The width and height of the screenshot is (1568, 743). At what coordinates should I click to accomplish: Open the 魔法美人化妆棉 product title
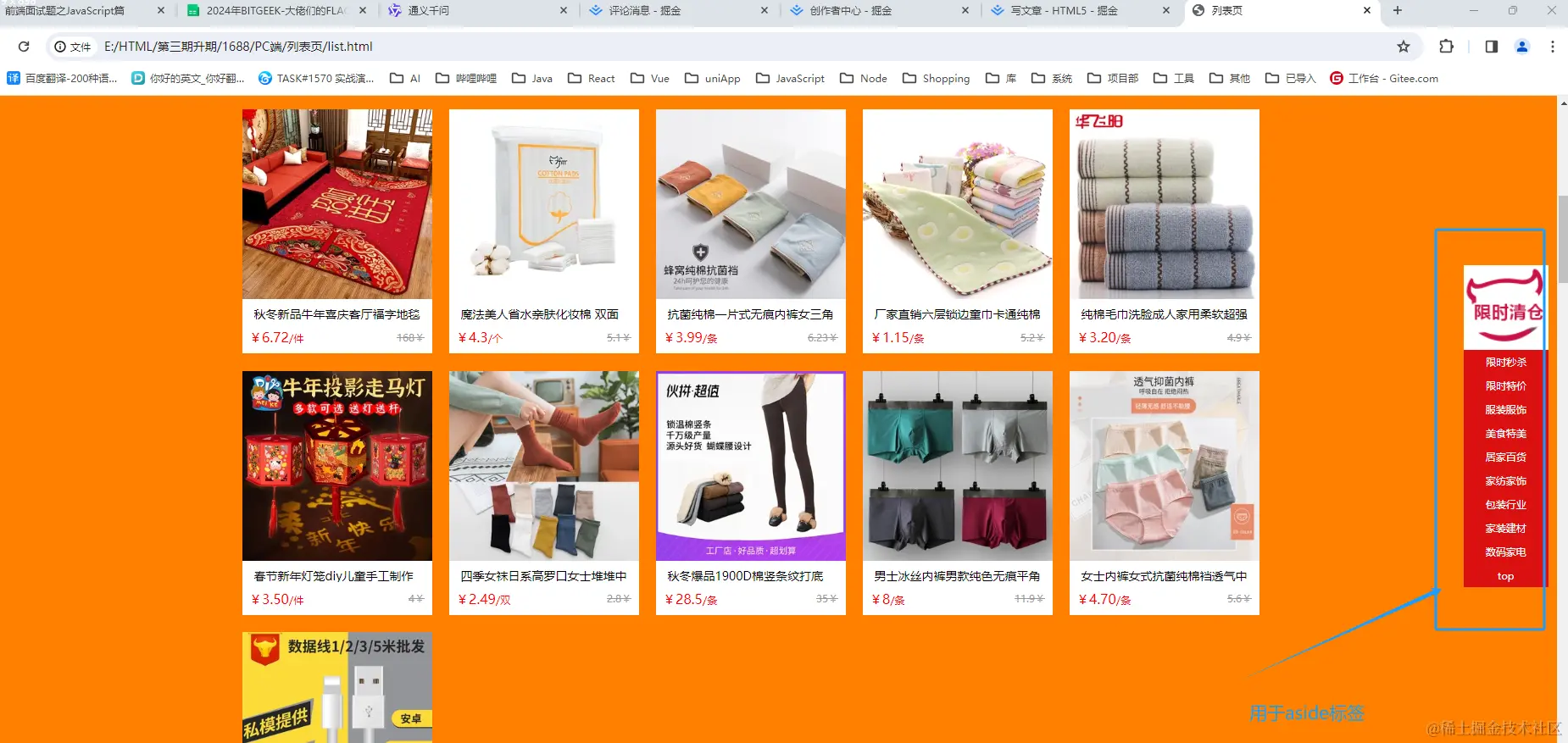pos(539,314)
